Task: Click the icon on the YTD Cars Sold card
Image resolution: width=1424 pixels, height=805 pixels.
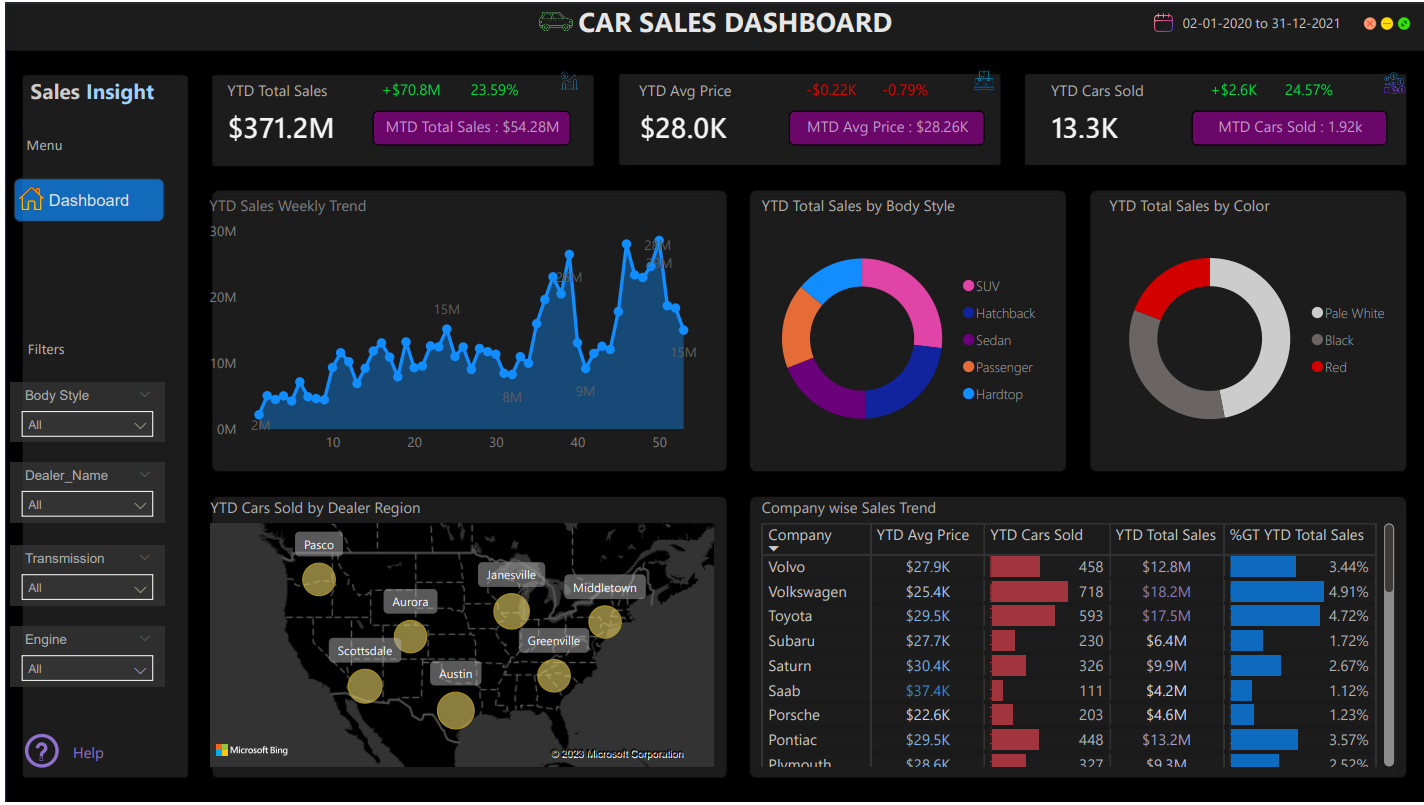Action: pyautogui.click(x=1393, y=85)
